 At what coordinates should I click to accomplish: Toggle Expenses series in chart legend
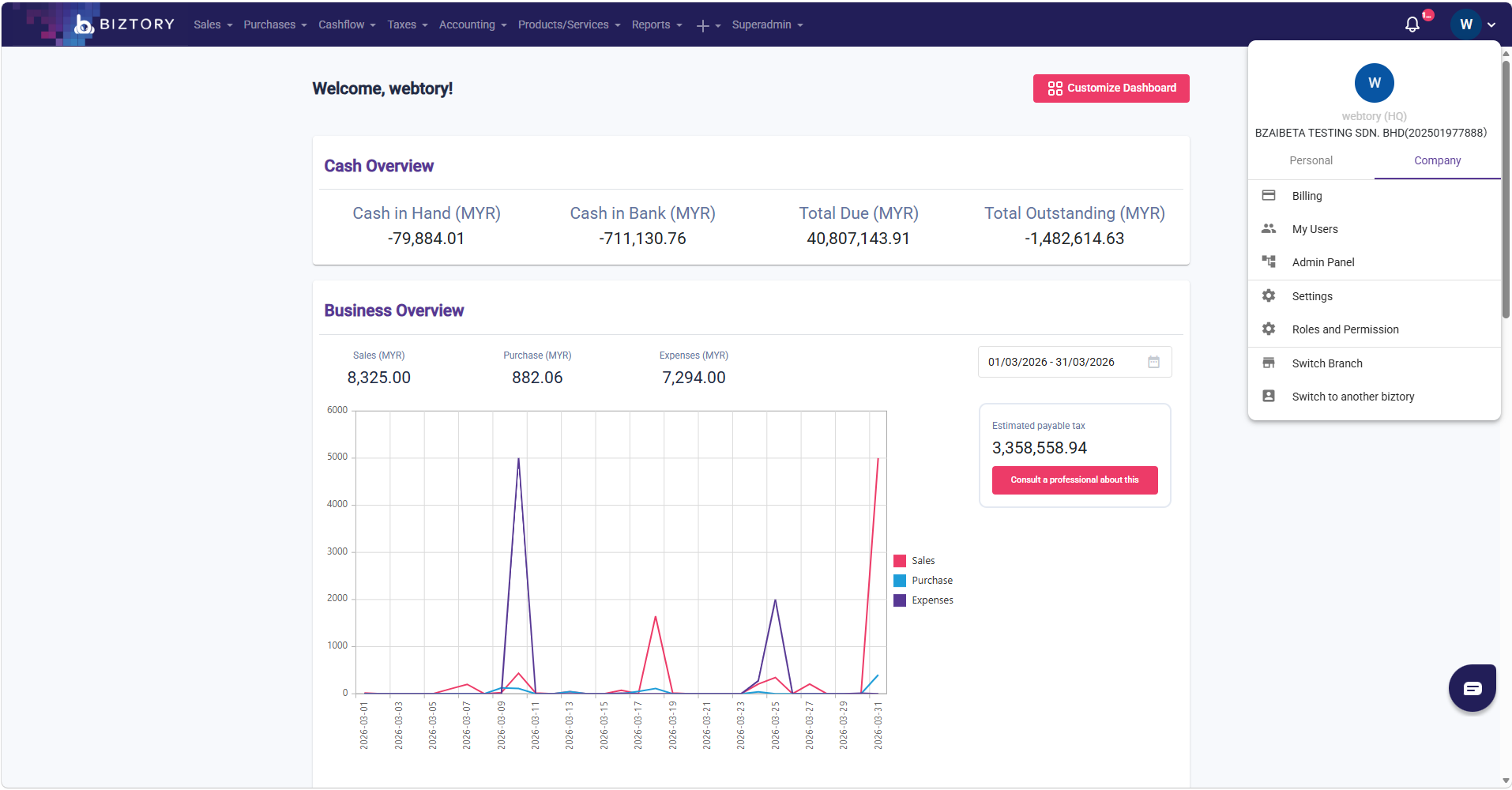coord(923,600)
